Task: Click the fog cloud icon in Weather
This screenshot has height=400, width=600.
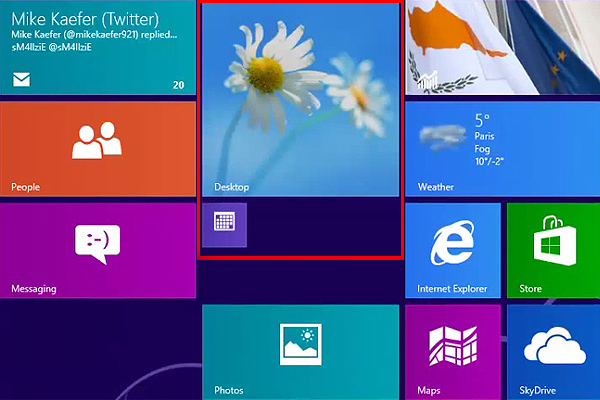Action: 440,134
